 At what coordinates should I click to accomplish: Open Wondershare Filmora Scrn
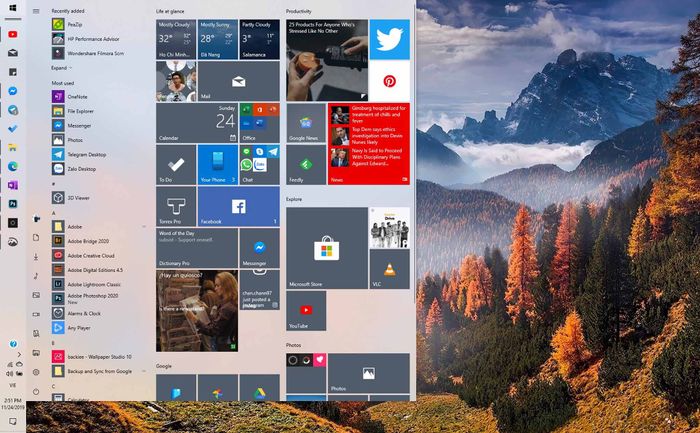(x=99, y=53)
